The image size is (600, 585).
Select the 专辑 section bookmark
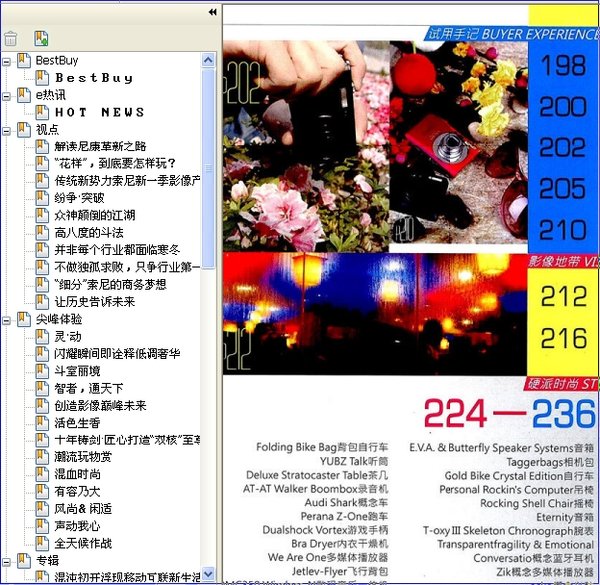[x=47, y=561]
